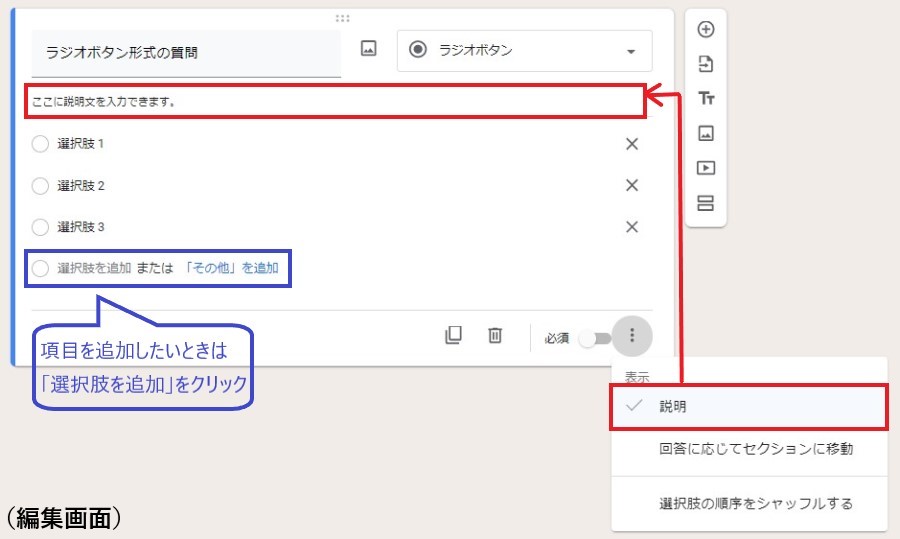Select 回答に応じてセクションに移動 menu item

(x=755, y=449)
